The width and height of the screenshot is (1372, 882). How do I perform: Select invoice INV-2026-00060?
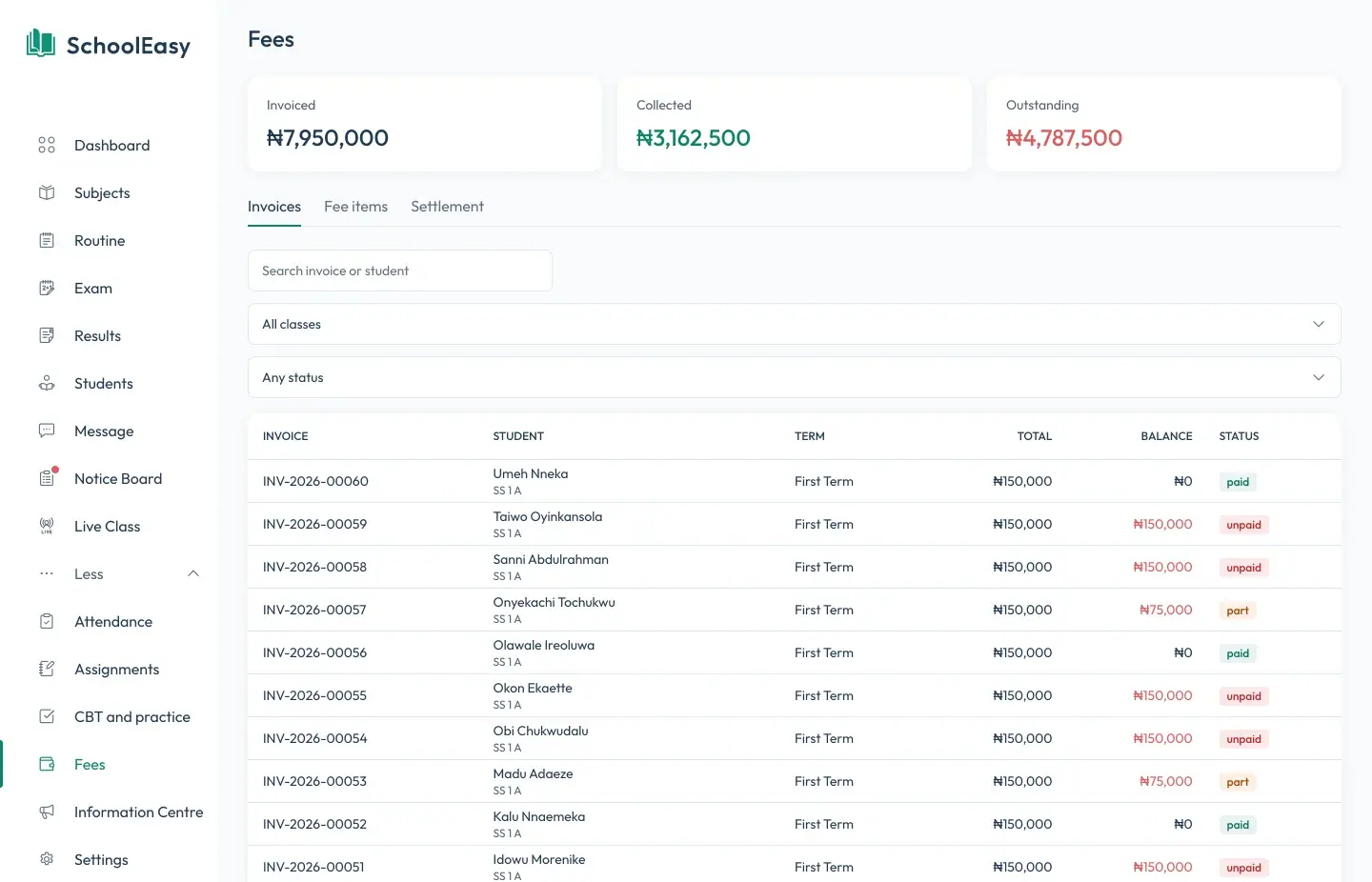(315, 481)
